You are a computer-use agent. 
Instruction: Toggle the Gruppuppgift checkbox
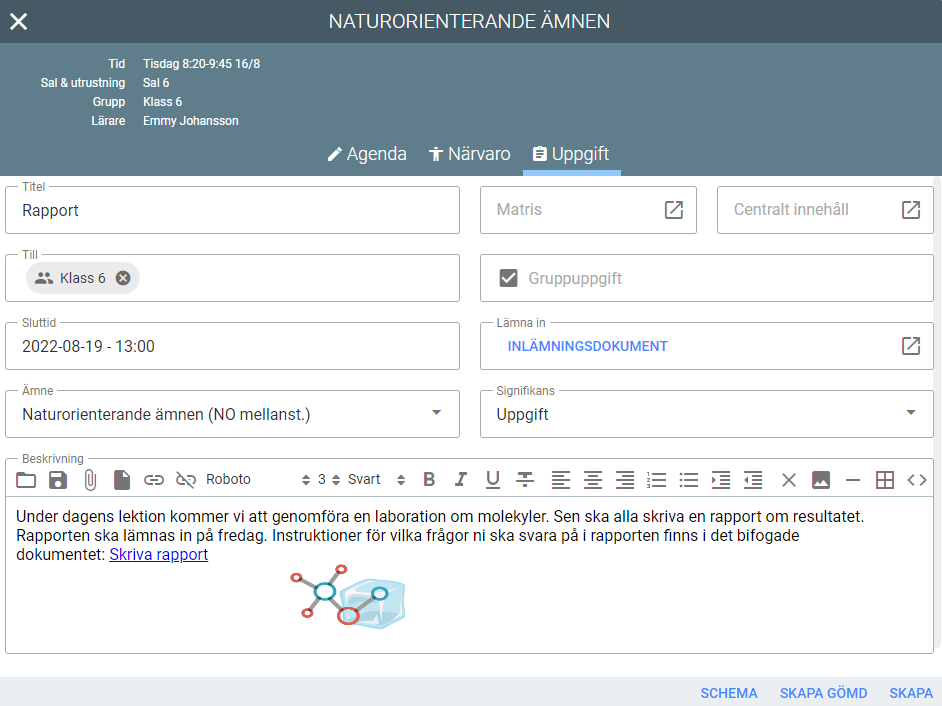509,278
